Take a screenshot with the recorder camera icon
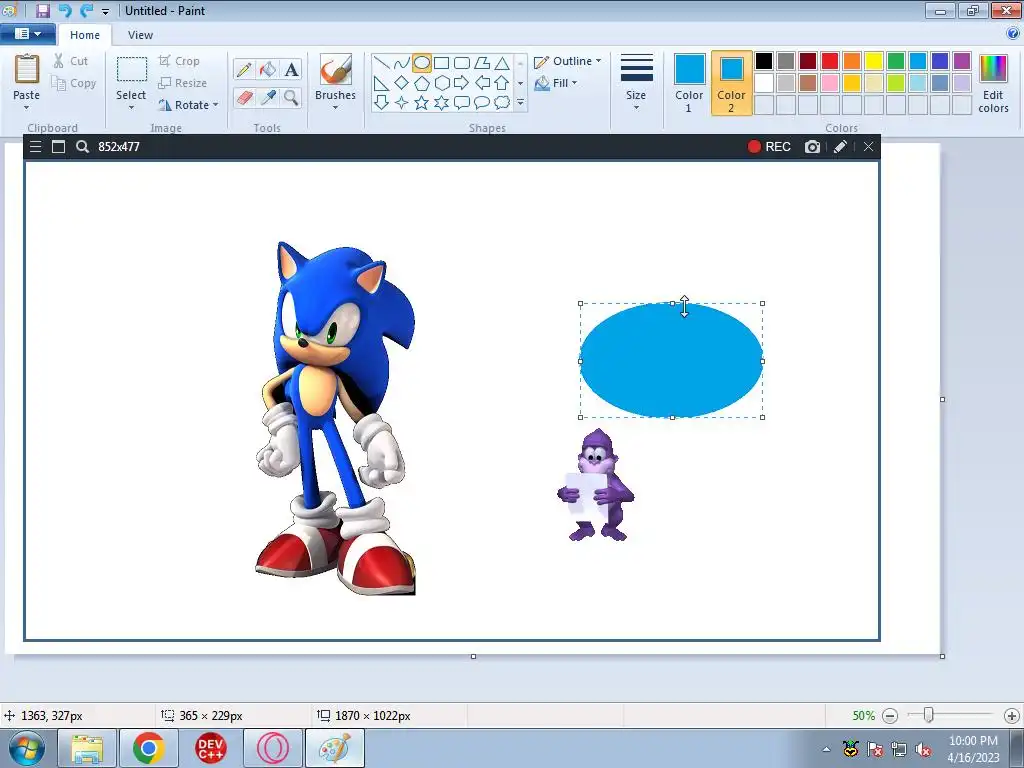Viewport: 1024px width, 768px height. coord(812,147)
